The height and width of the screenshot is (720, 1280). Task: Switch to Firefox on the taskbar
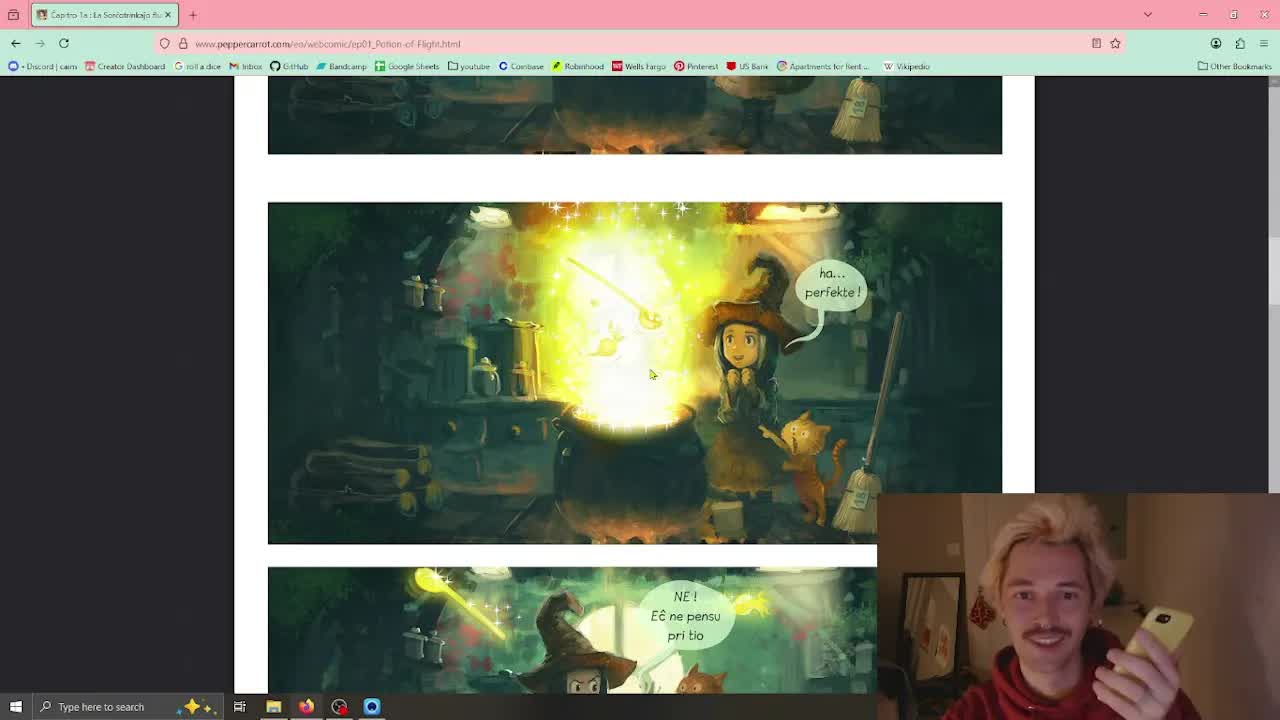pos(306,707)
